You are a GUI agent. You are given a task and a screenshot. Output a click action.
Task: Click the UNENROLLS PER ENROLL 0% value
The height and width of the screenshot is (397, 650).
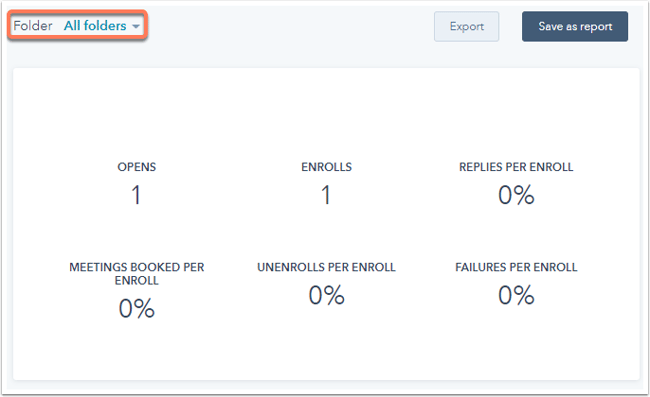pyautogui.click(x=326, y=295)
